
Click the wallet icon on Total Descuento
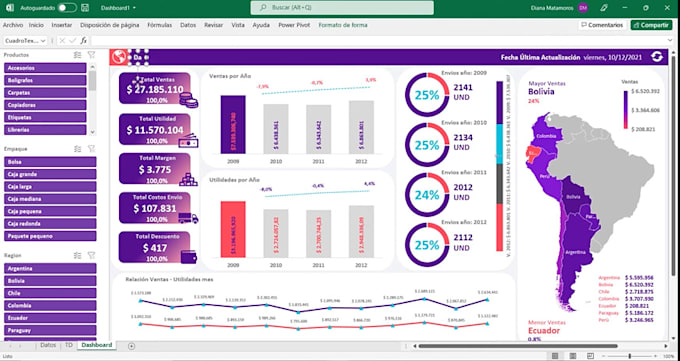click(189, 257)
